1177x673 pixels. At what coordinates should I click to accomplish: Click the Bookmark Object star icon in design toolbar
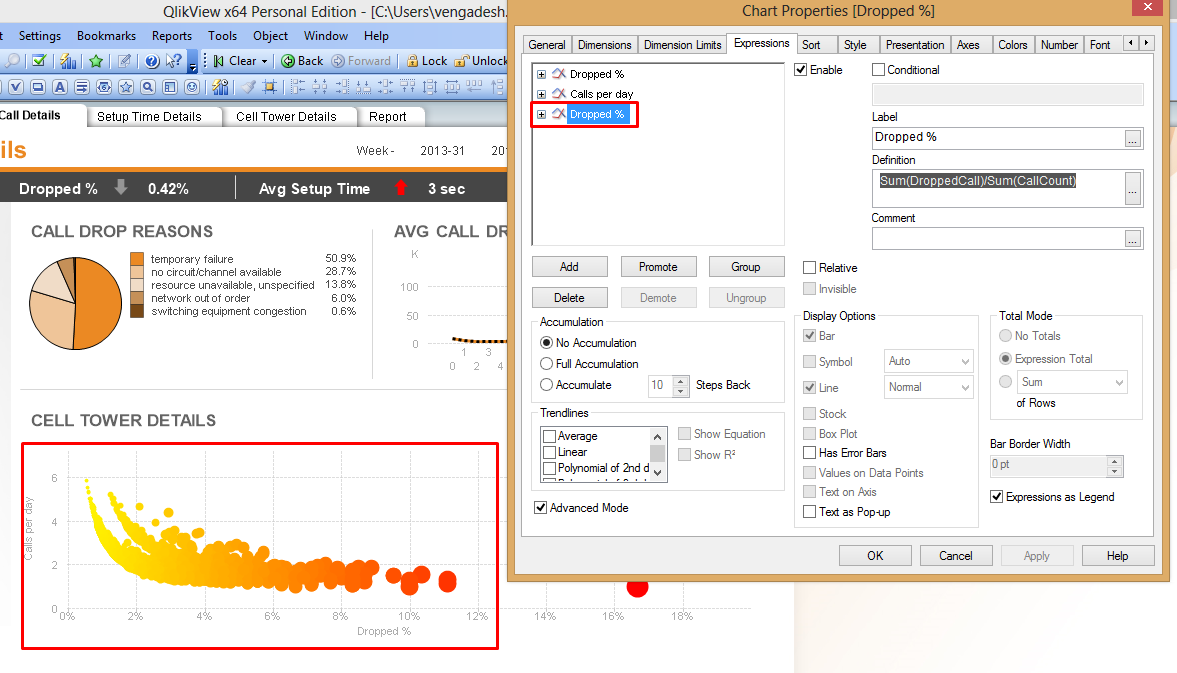click(x=126, y=87)
